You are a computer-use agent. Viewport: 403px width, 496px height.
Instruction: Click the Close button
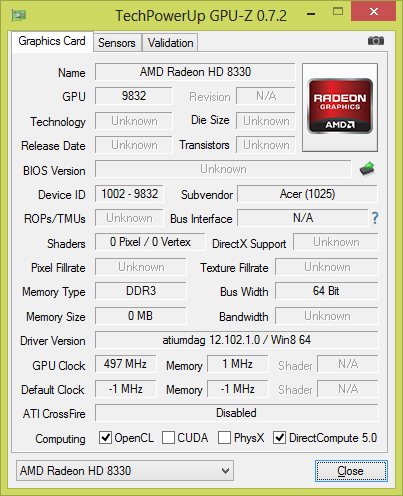(351, 471)
